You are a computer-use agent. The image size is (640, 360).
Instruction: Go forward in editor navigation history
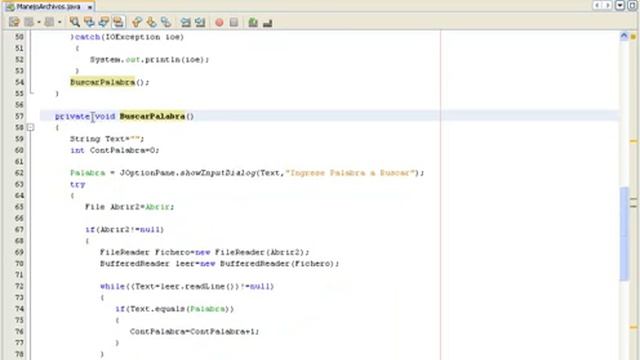(x=49, y=22)
